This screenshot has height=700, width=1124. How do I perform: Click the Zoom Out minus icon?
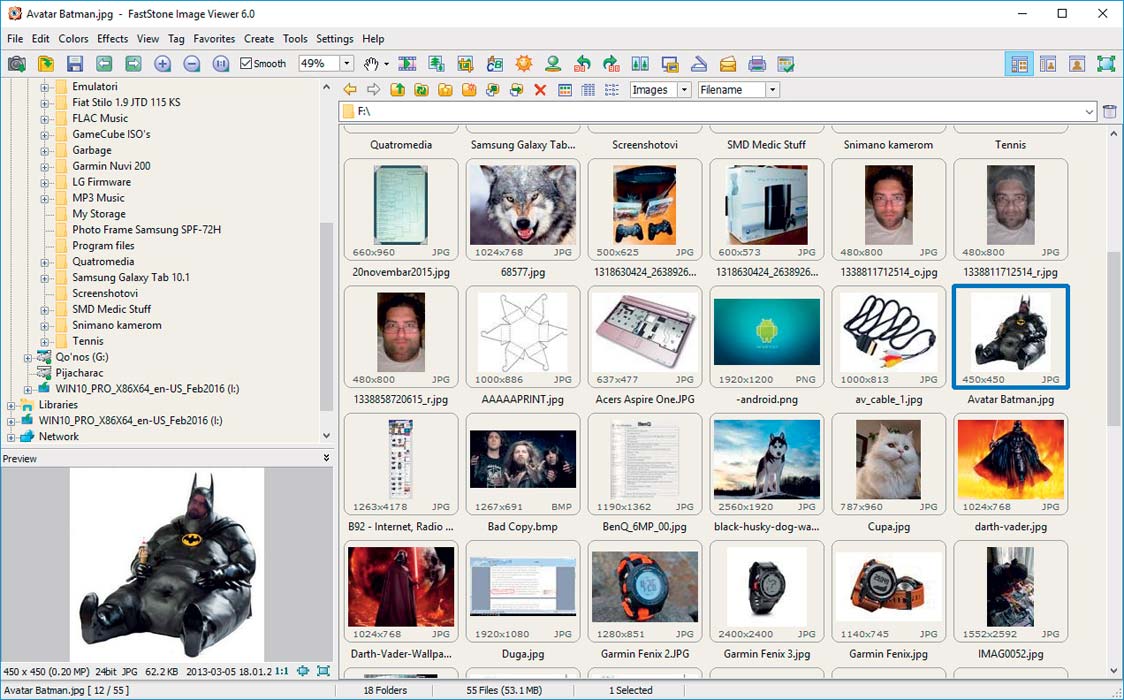pos(191,64)
